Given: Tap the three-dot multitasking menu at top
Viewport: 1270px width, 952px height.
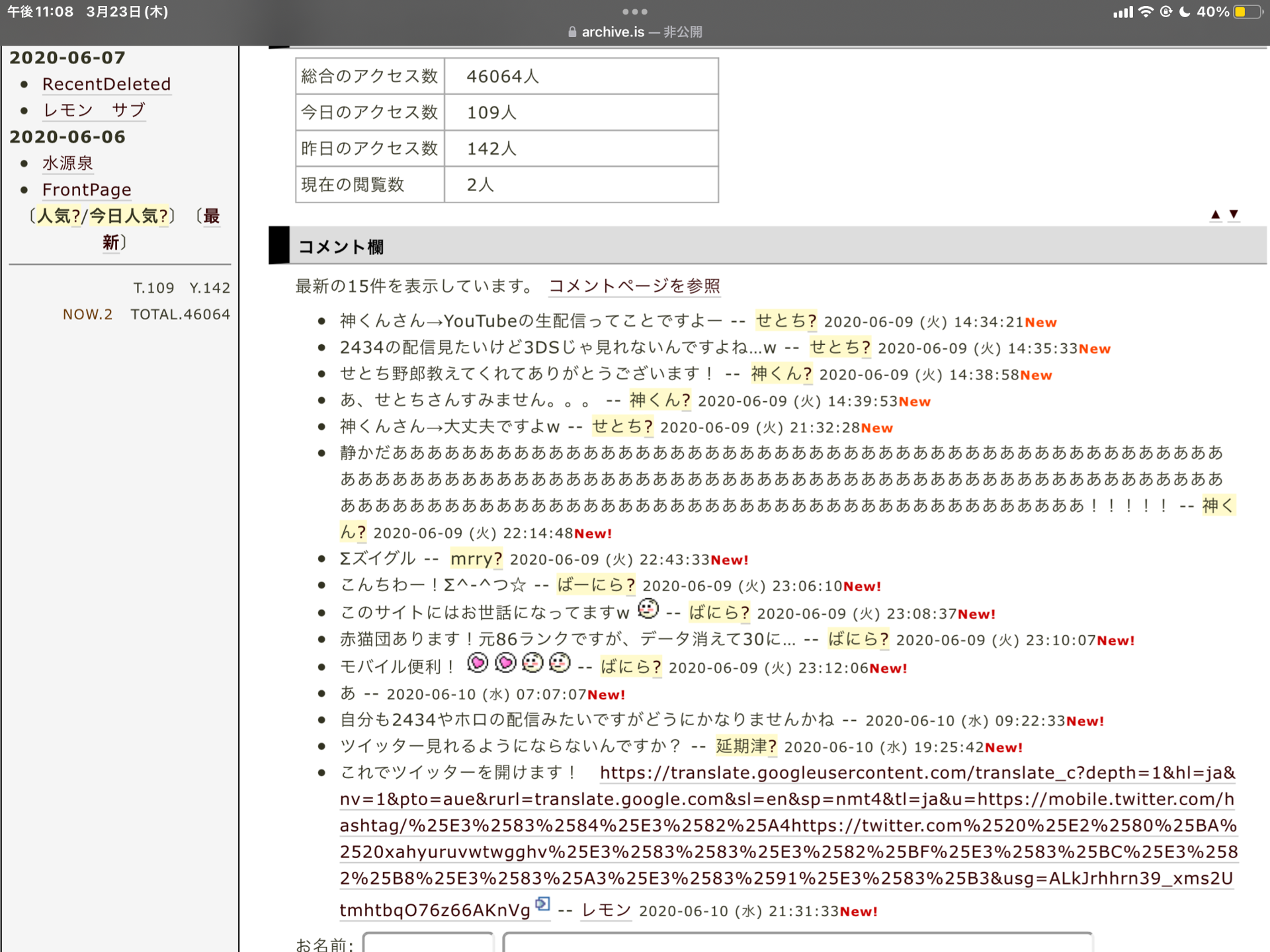Looking at the screenshot, I should (x=634, y=11).
